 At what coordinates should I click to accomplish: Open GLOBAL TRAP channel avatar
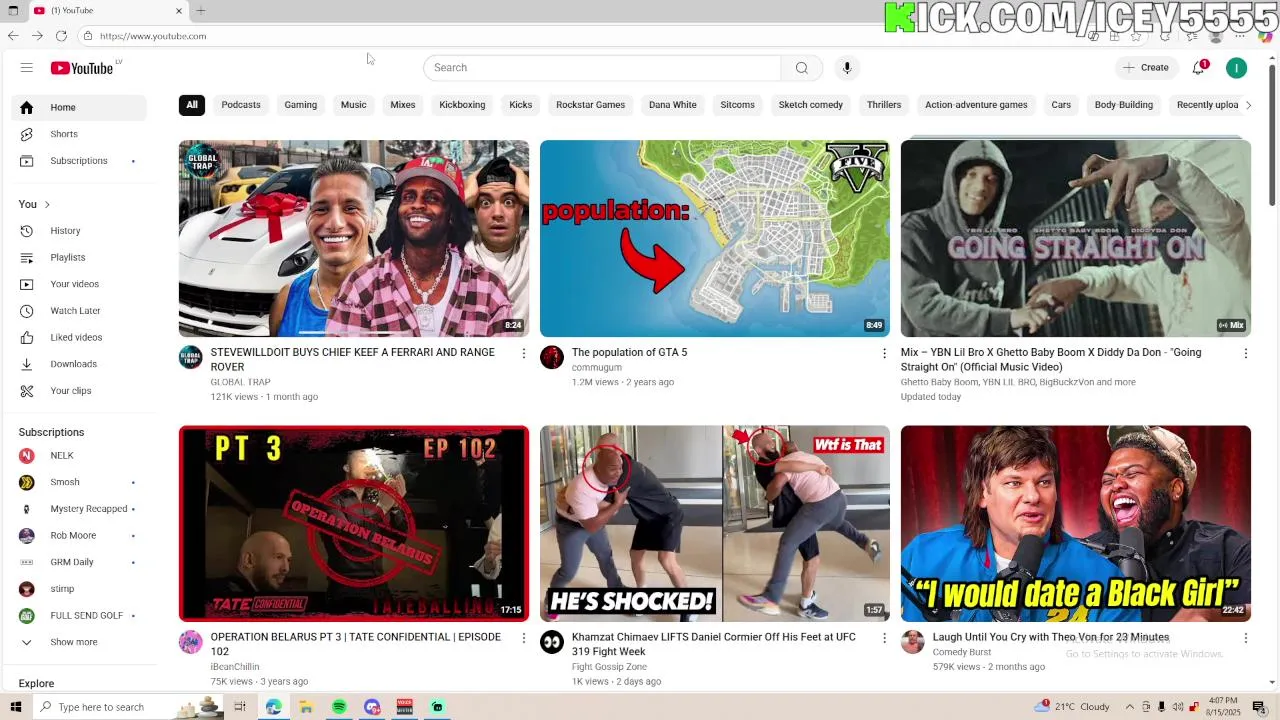pyautogui.click(x=190, y=358)
